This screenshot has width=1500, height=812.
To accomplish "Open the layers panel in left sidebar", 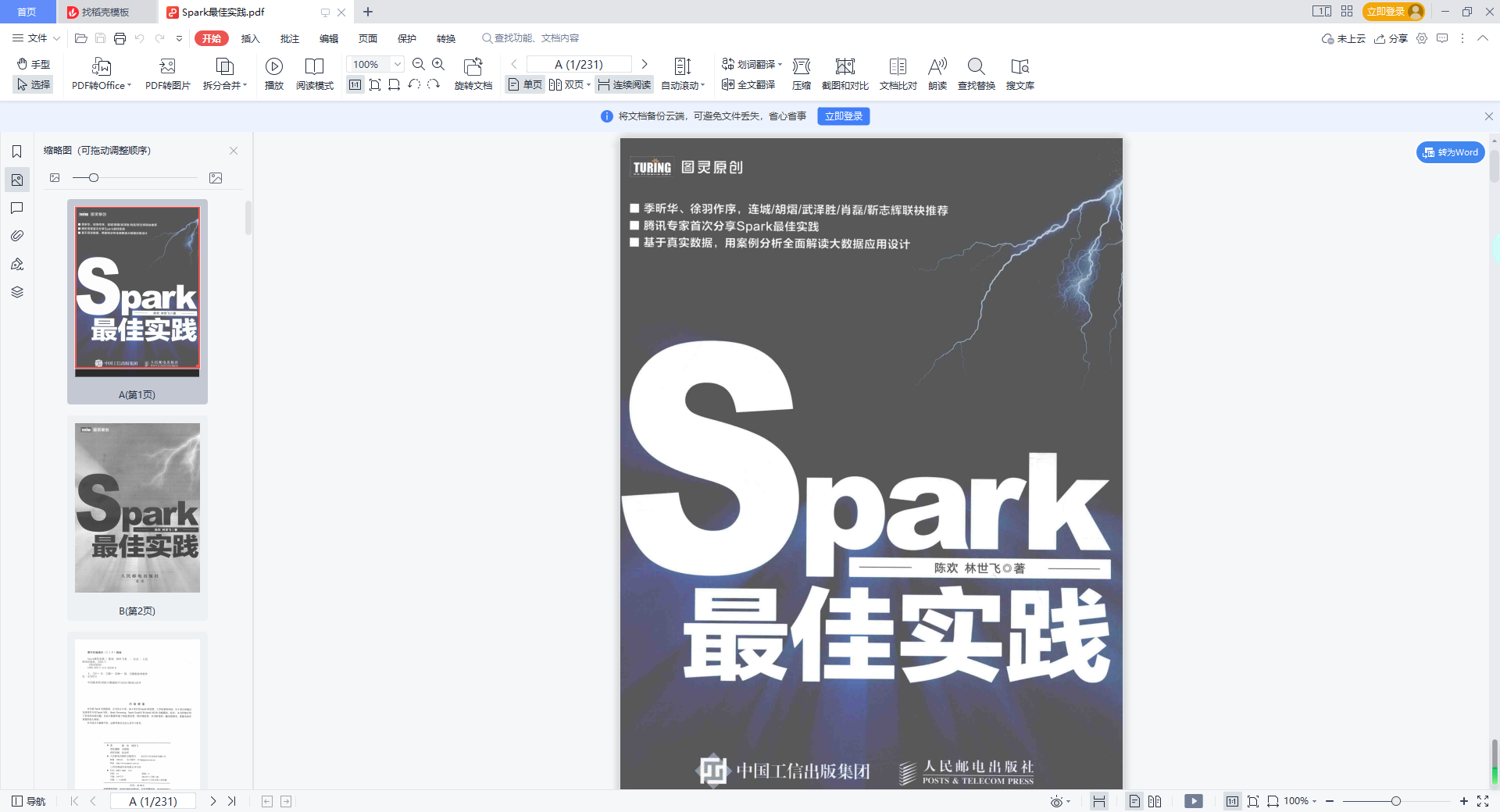I will click(x=17, y=292).
